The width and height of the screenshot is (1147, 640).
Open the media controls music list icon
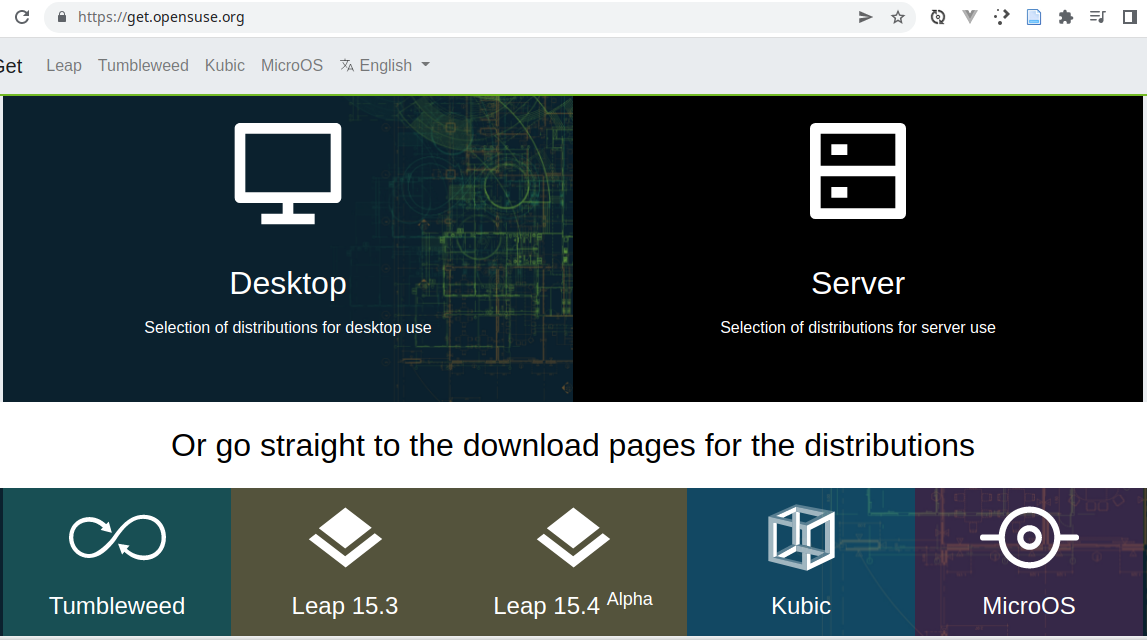1097,17
